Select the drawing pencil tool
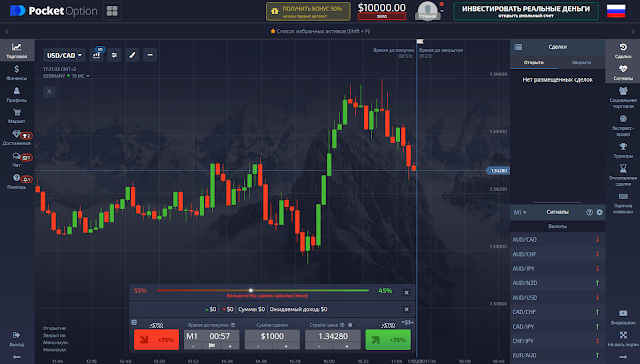This screenshot has width=640, height=364. (132, 55)
